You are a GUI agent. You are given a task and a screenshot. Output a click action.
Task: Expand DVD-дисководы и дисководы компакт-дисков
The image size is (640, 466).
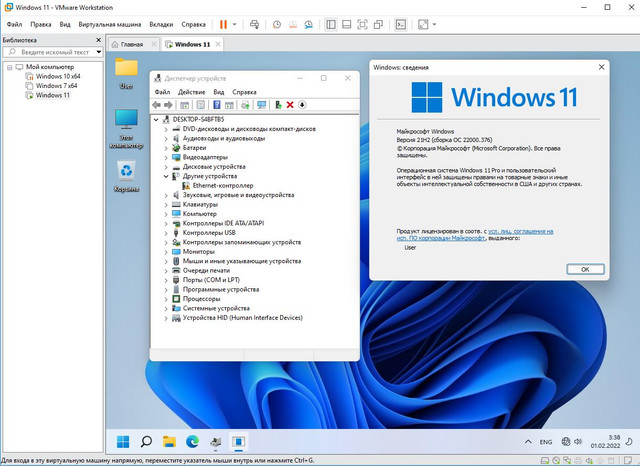click(x=166, y=129)
